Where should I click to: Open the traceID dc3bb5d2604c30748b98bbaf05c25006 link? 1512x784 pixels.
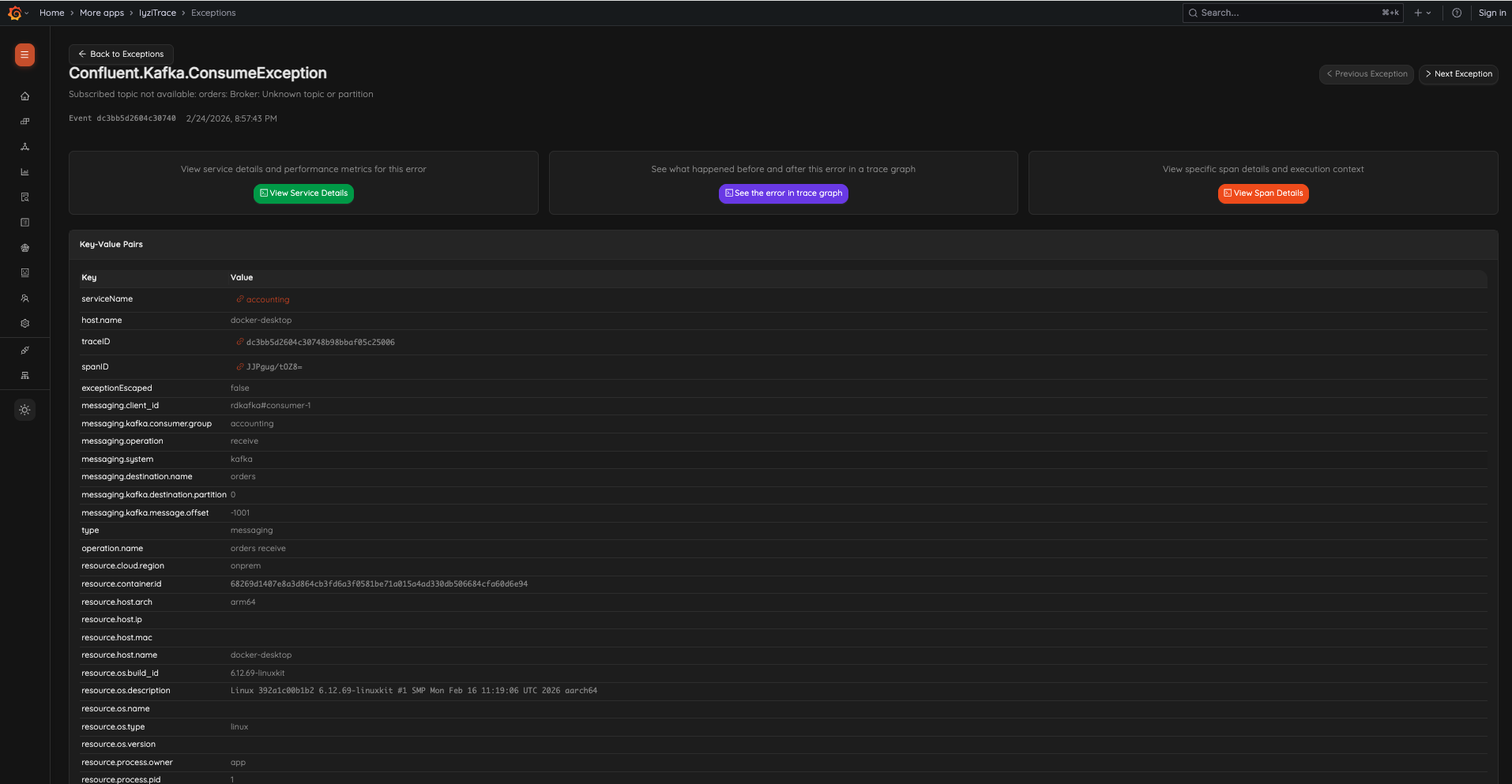[315, 343]
